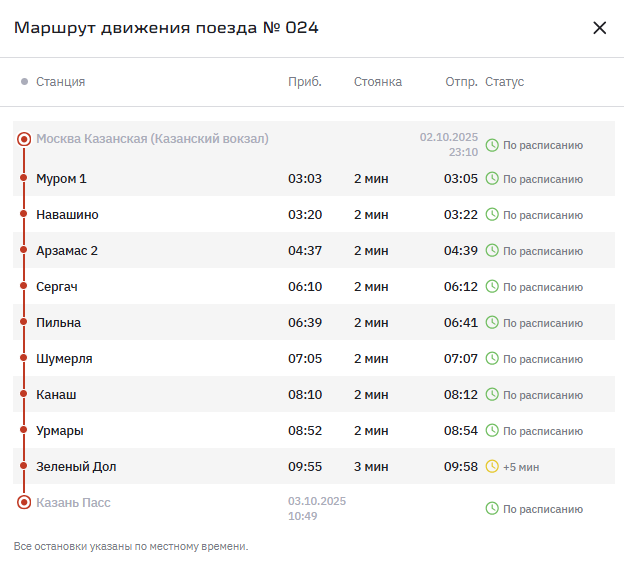This screenshot has width=624, height=564.
Task: Click the destination station marker at Казань Пасс
Action: point(24,502)
